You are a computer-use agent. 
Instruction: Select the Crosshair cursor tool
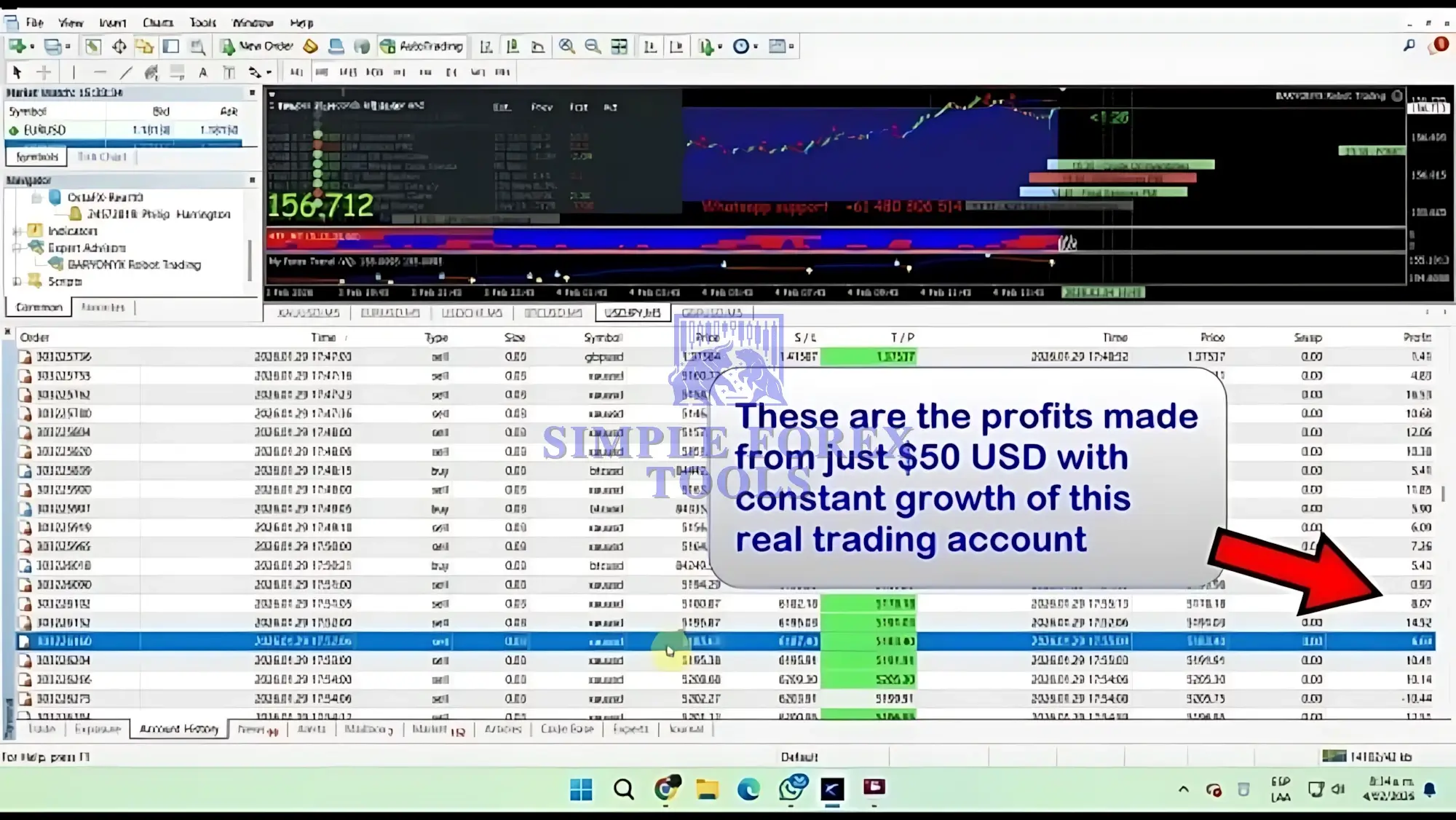[44, 72]
